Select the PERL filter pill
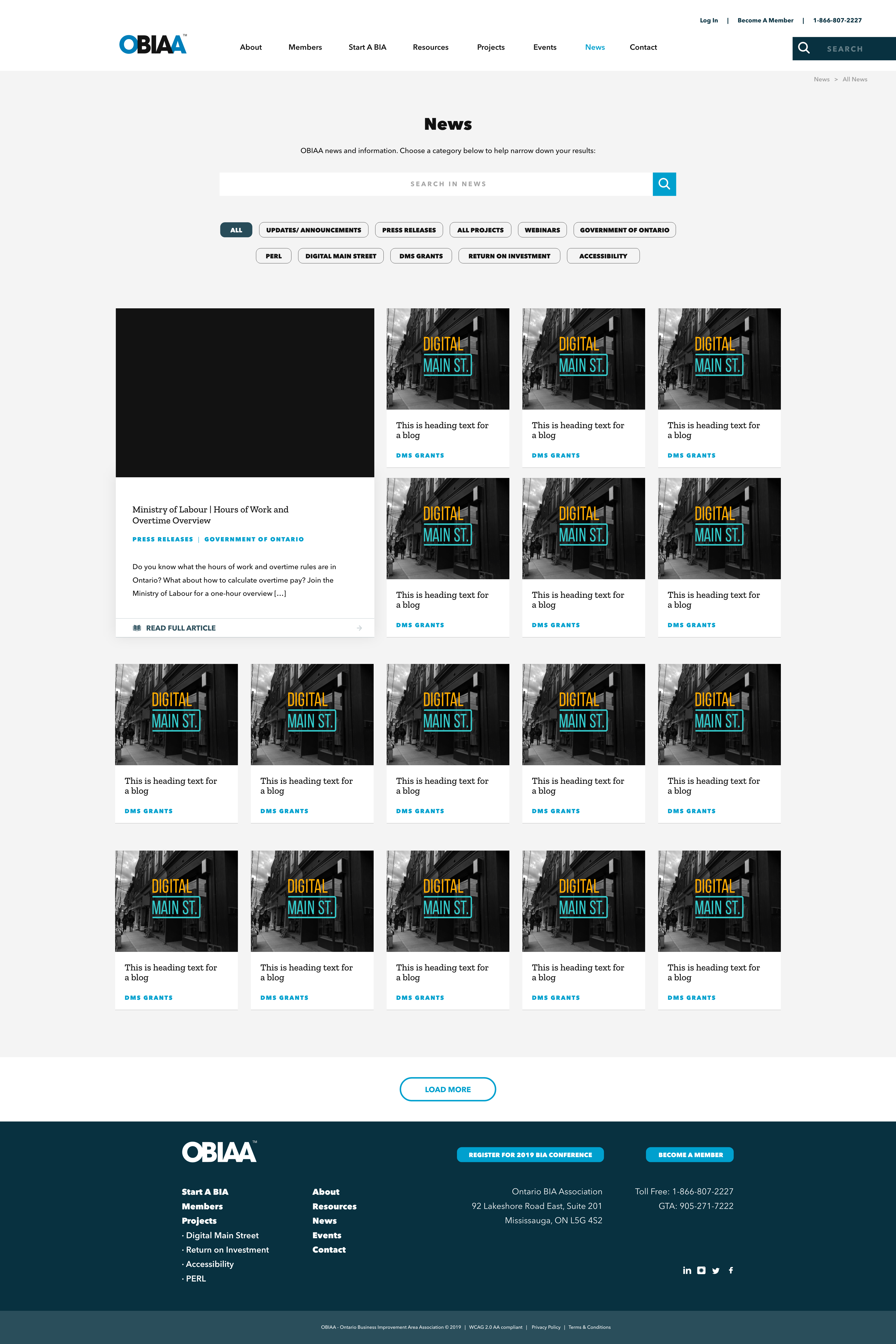The image size is (896, 1344). (x=274, y=256)
